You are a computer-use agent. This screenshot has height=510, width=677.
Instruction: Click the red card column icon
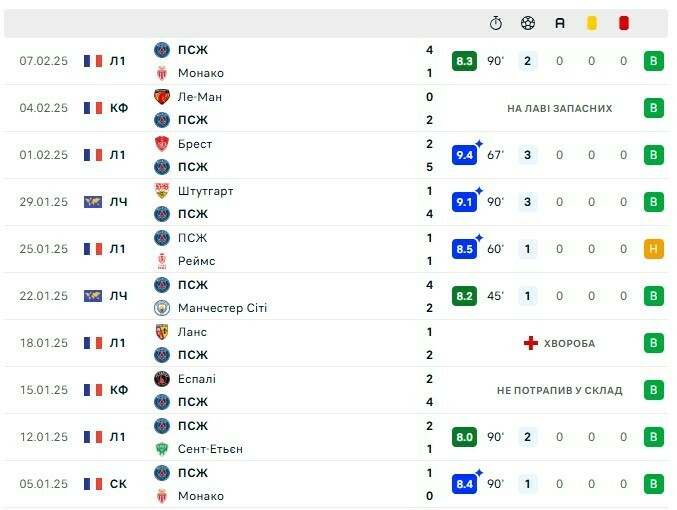pyautogui.click(x=623, y=23)
